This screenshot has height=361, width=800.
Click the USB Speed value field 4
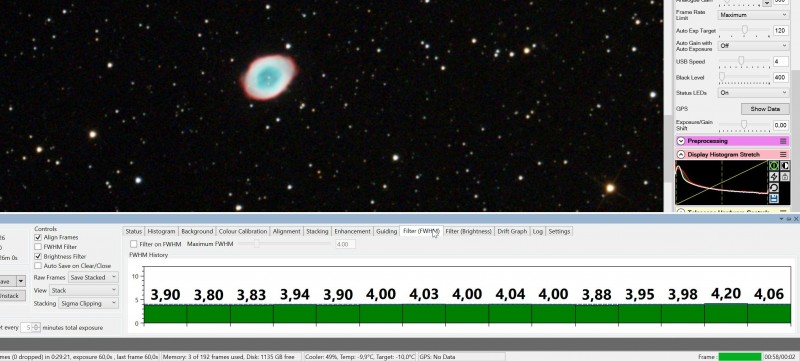[781, 62]
